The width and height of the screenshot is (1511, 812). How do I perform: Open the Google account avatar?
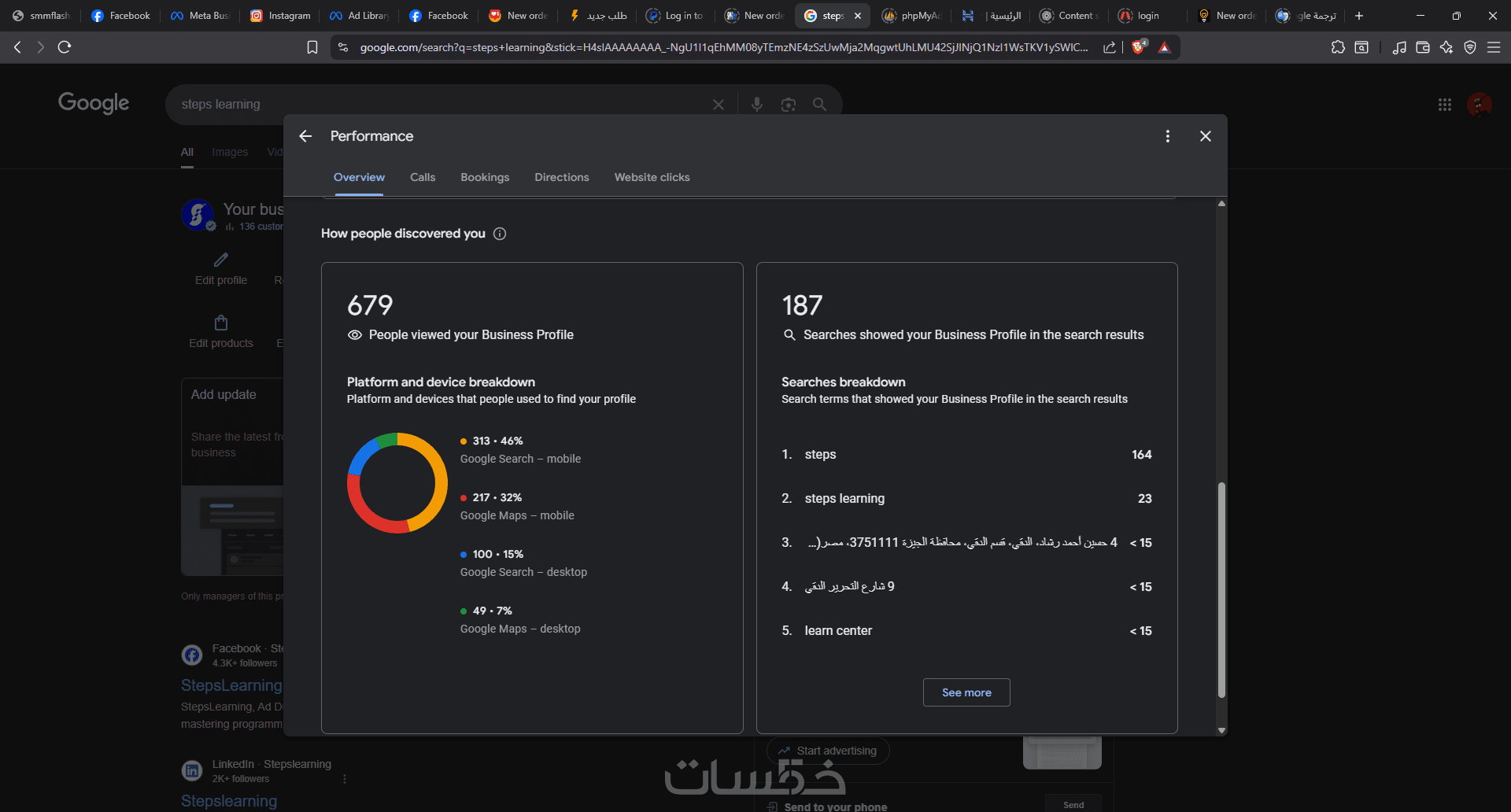(1480, 105)
